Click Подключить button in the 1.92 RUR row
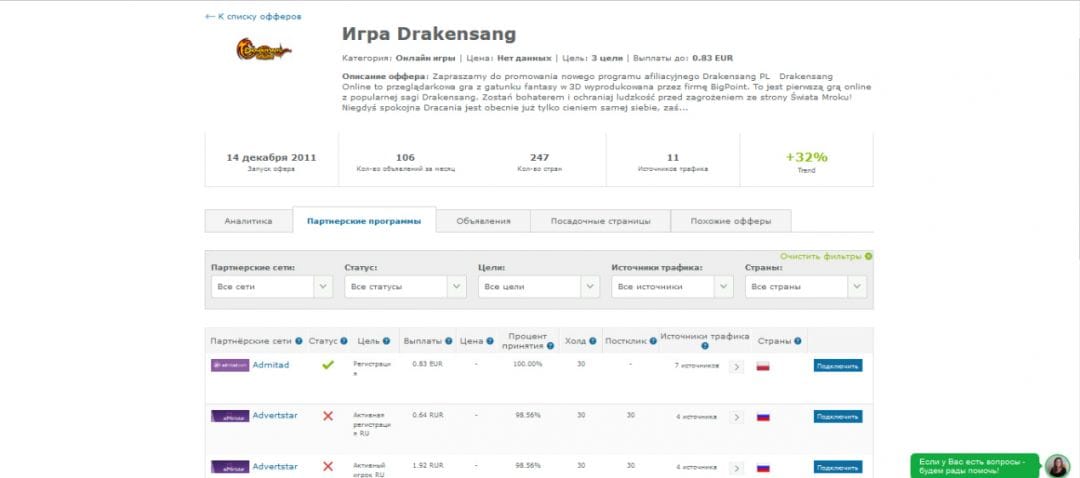 click(838, 467)
